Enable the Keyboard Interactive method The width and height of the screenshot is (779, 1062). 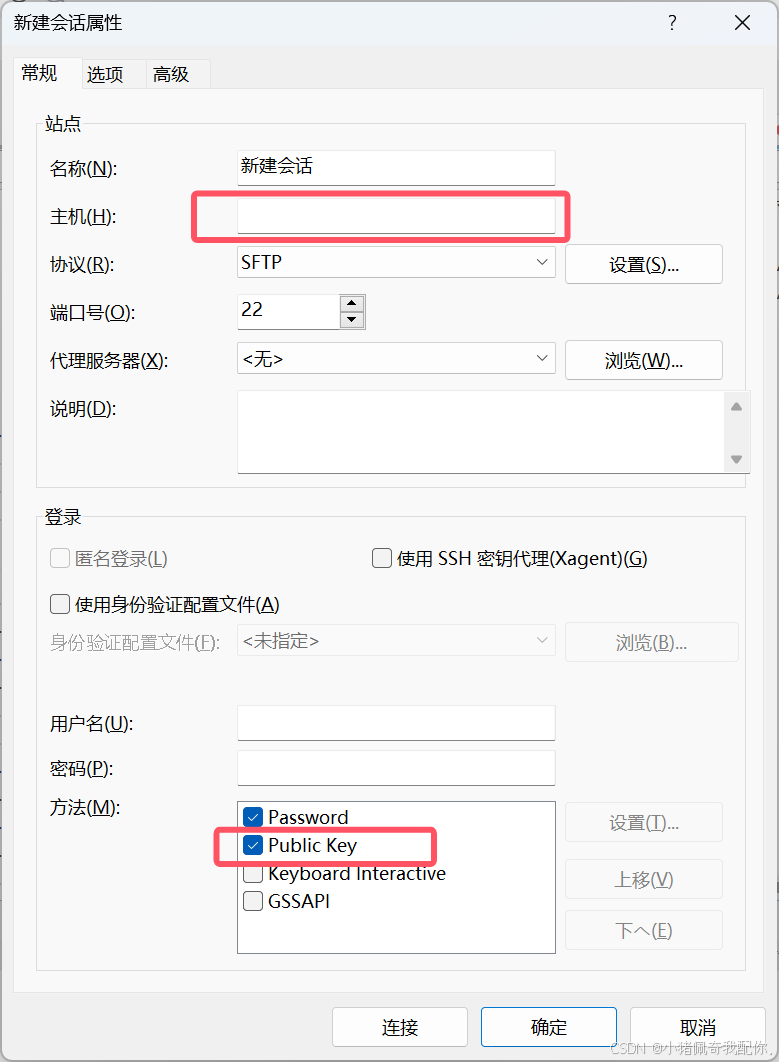pyautogui.click(x=252, y=873)
